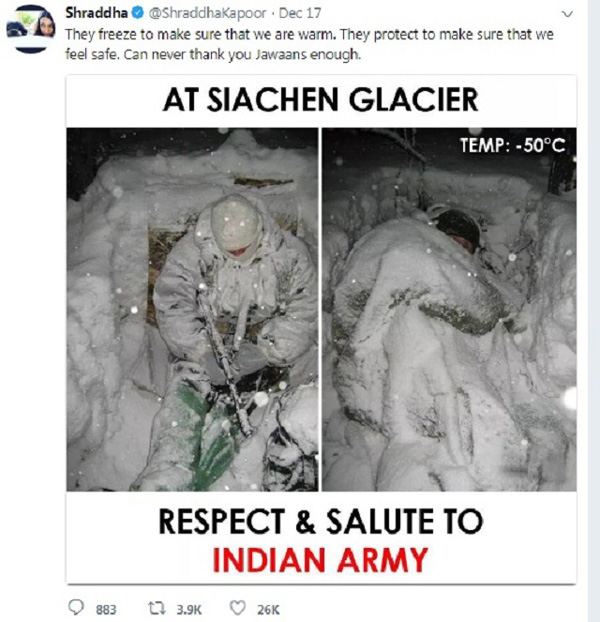This screenshot has width=600, height=622.
Task: View the 3.9K retweets count
Action: [x=189, y=609]
